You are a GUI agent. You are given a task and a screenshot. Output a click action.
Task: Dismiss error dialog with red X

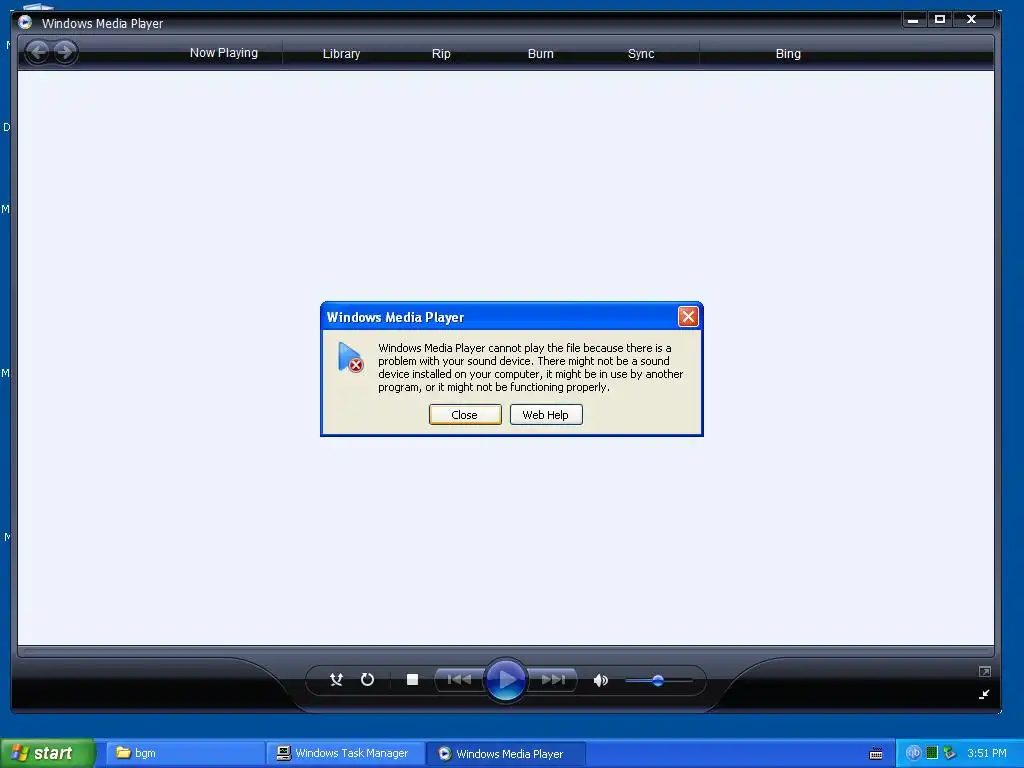click(x=688, y=317)
